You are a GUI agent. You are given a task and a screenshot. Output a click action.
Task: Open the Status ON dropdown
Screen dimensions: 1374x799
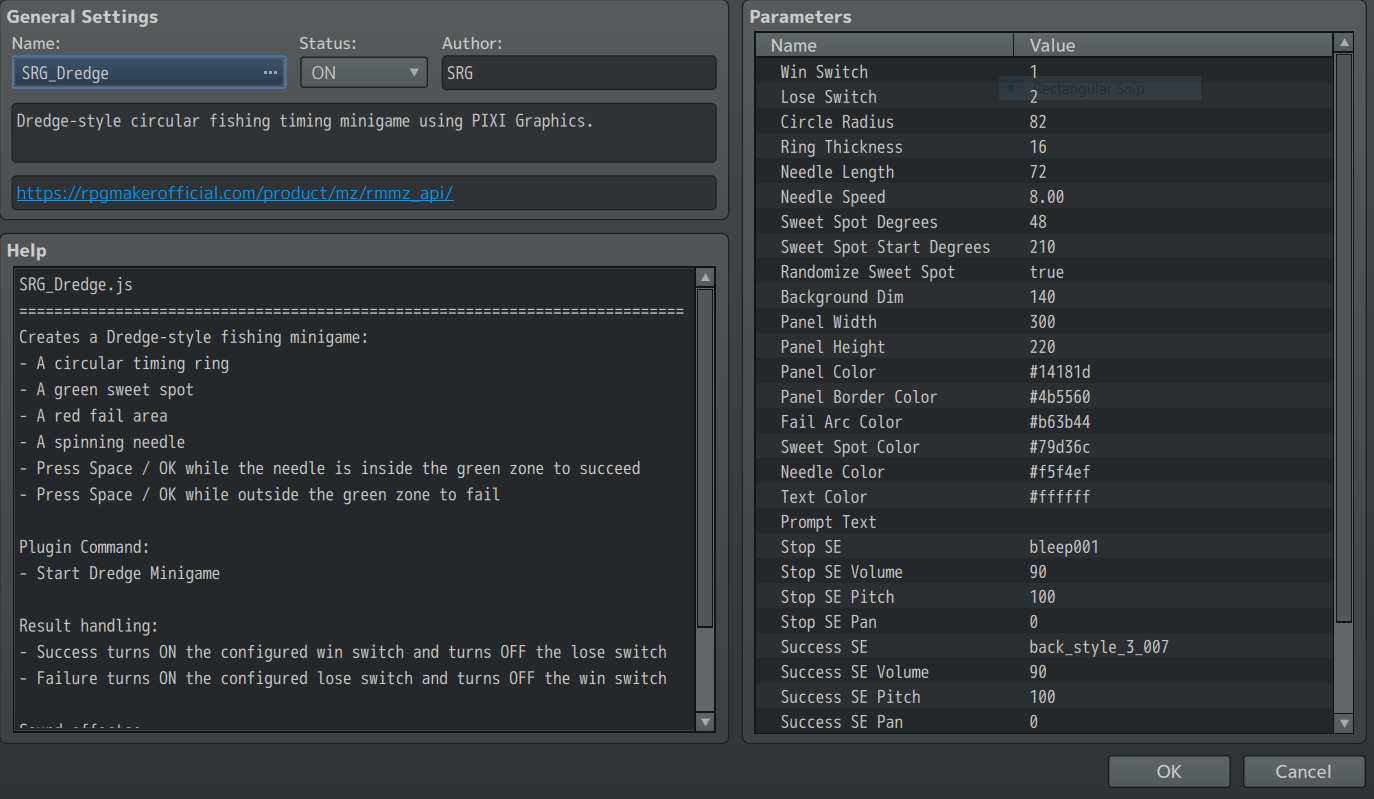(364, 73)
